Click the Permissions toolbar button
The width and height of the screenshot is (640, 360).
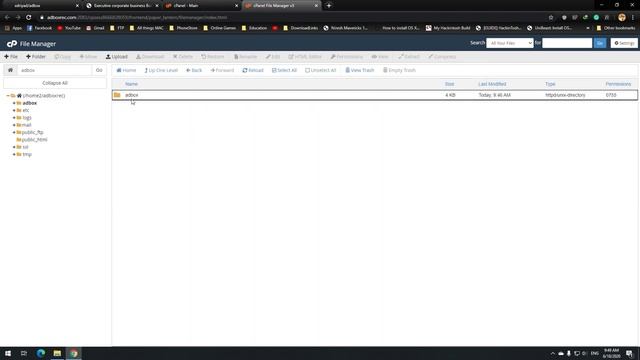347,57
